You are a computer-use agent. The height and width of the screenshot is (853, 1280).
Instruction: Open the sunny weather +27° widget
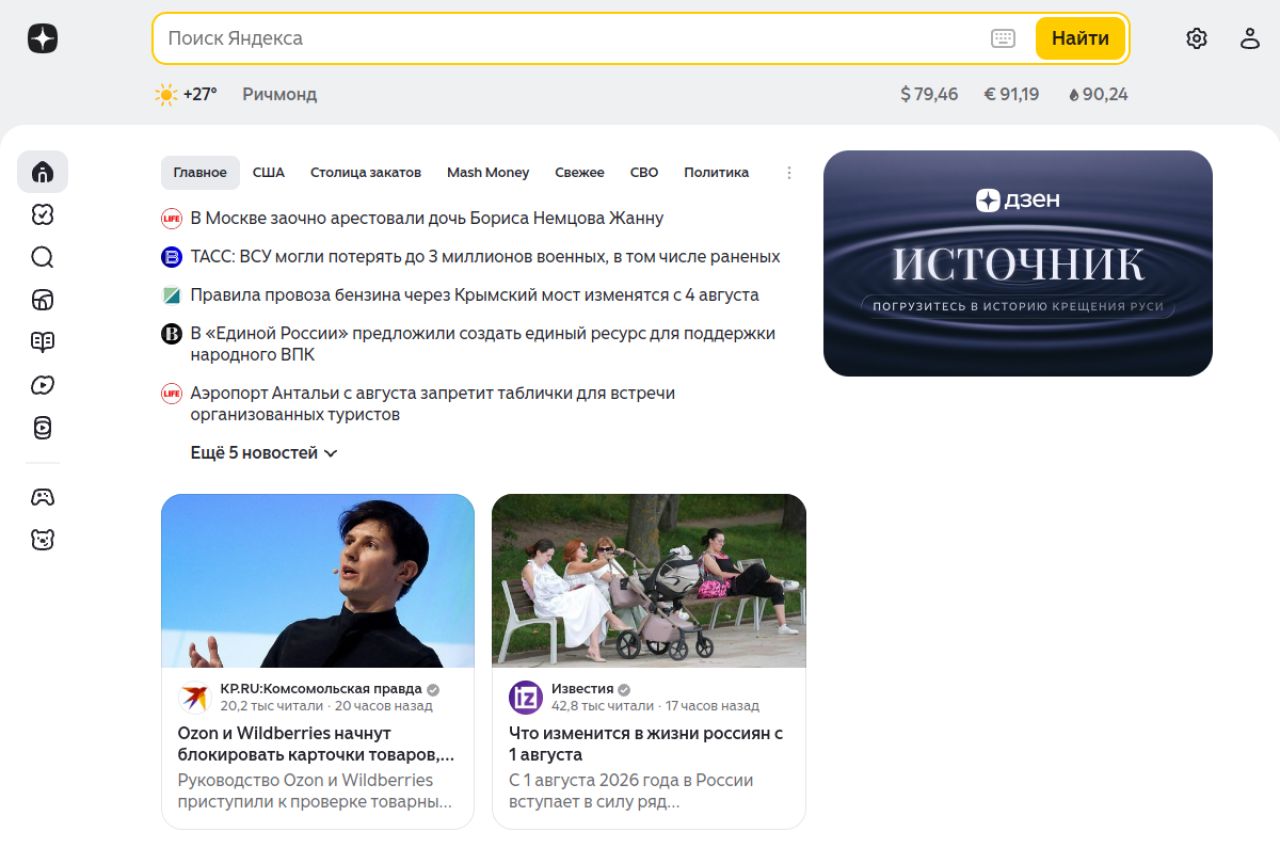tap(186, 94)
